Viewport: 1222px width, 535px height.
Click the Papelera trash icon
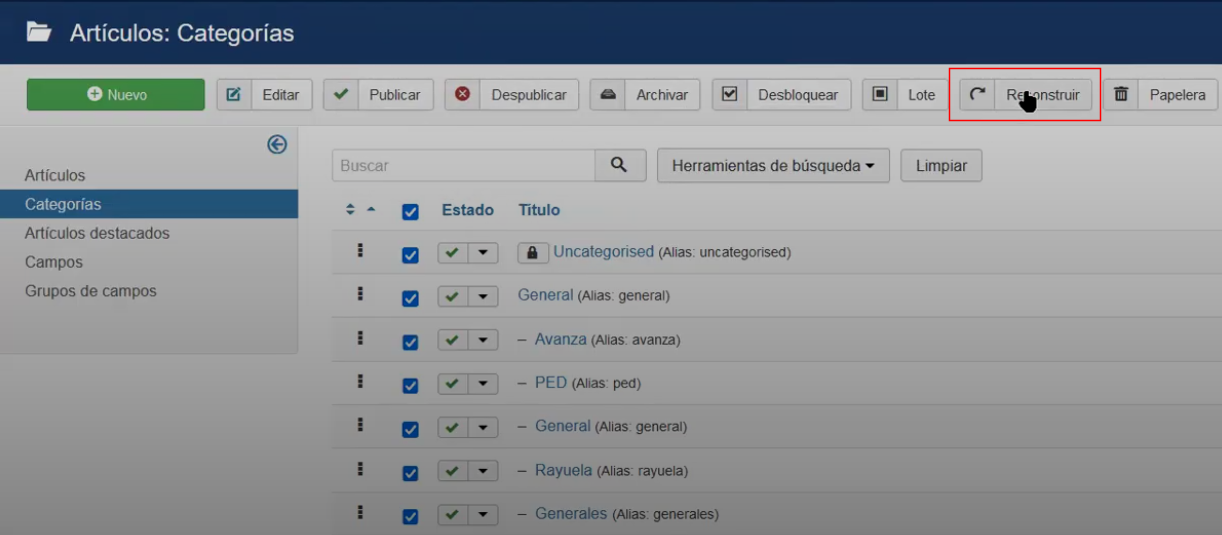[x=1121, y=95]
